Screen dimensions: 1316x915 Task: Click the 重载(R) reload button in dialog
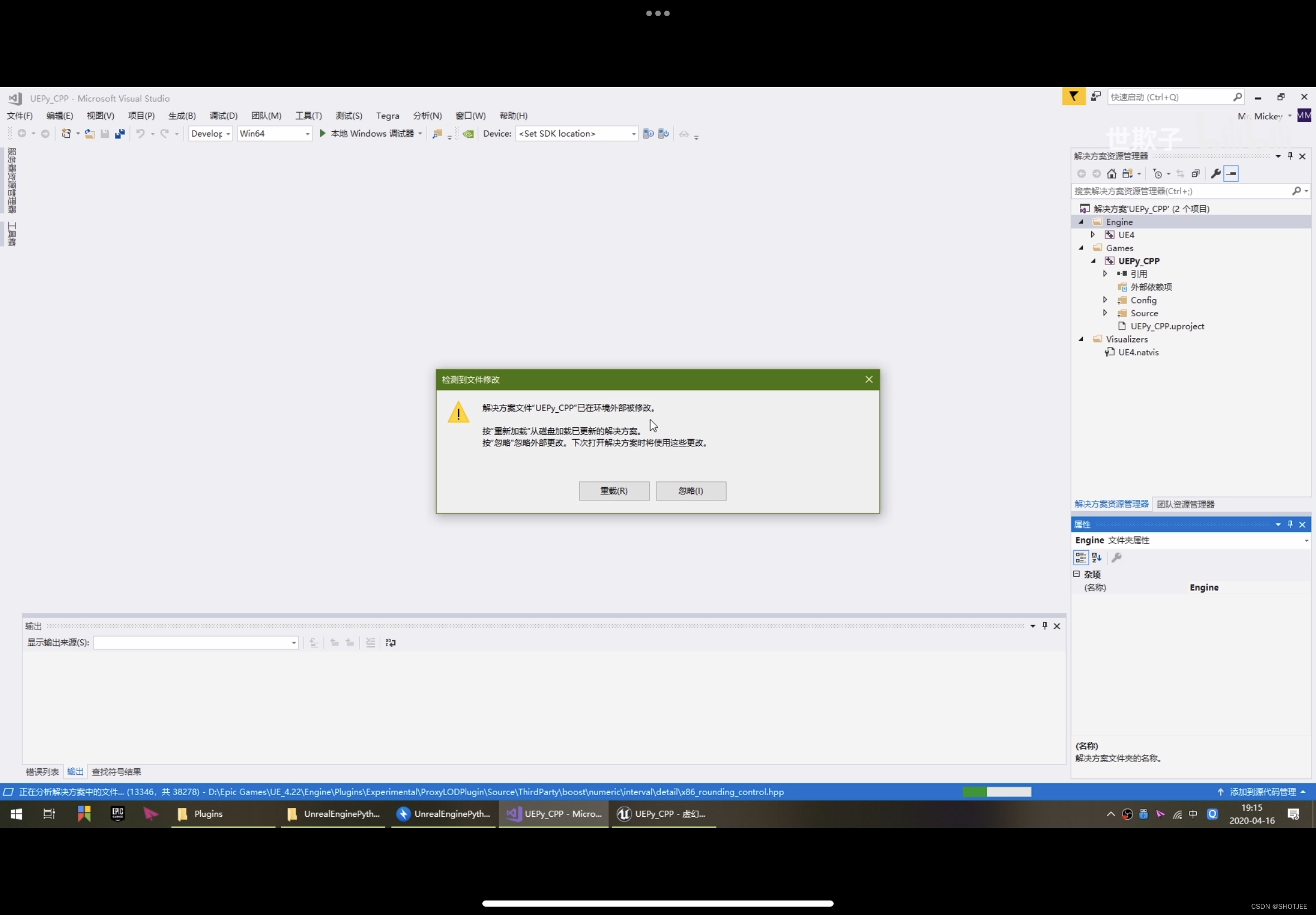tap(613, 491)
